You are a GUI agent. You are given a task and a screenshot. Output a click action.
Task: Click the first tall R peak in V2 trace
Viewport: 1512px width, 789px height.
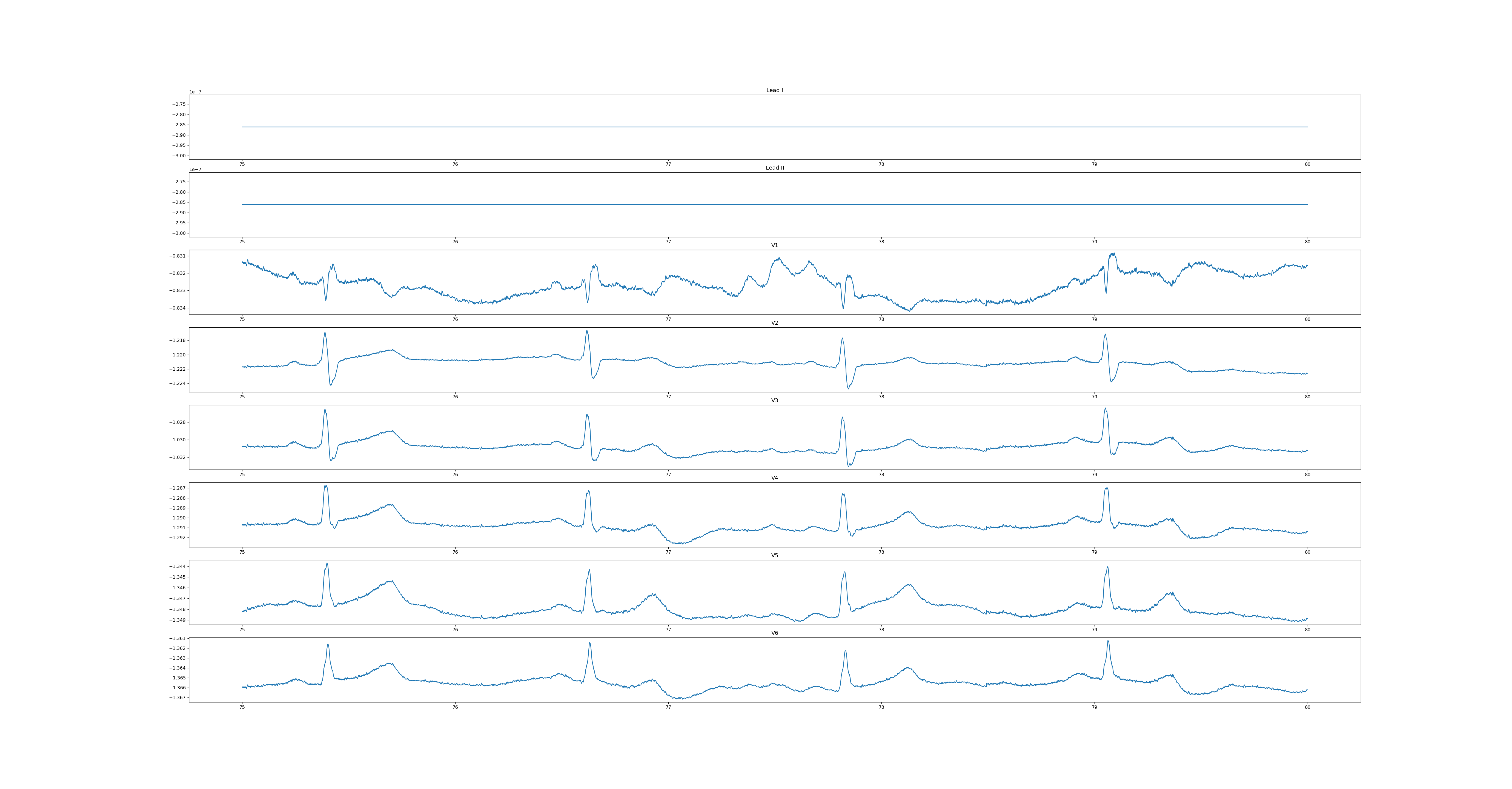point(325,333)
